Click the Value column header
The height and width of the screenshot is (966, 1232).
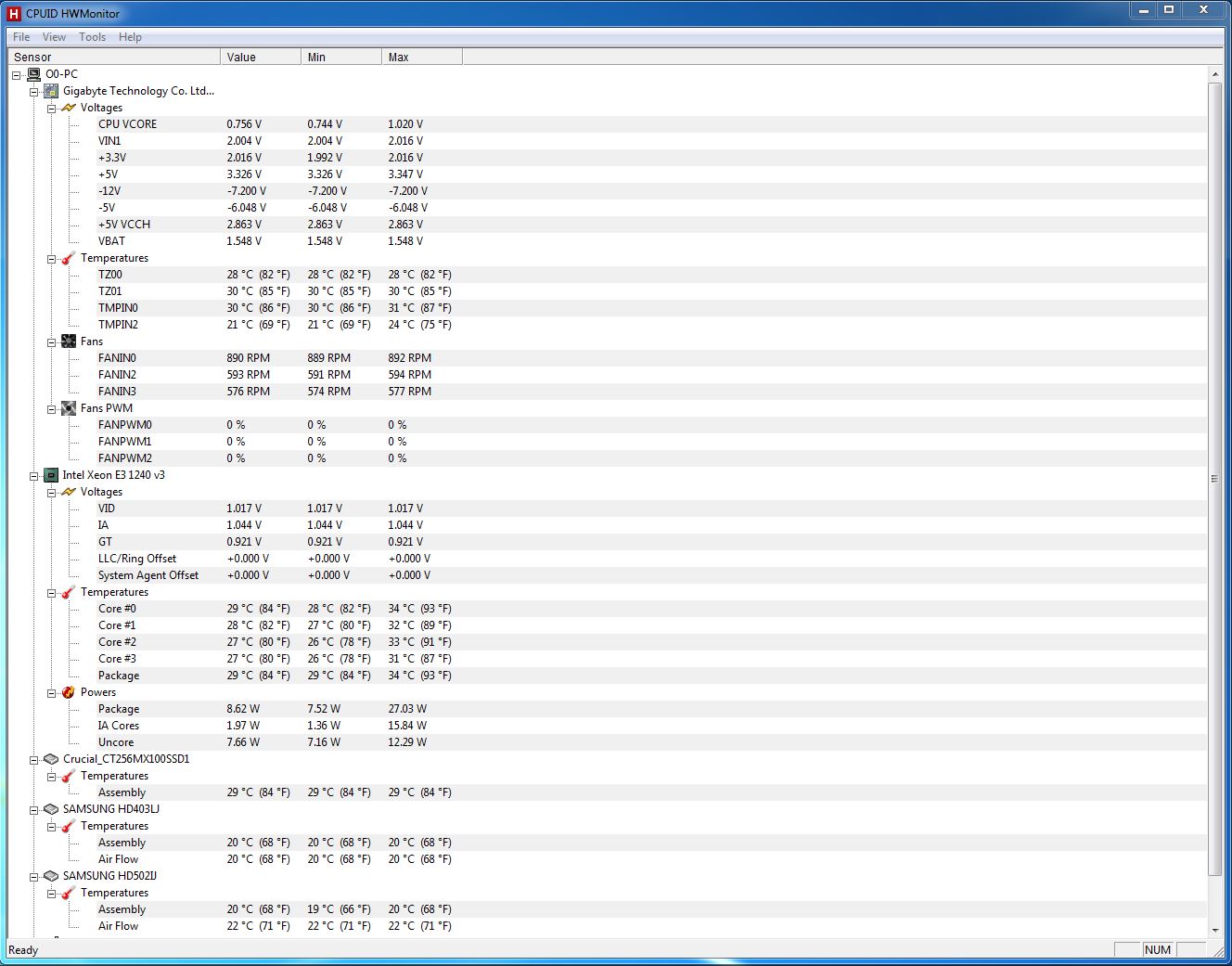(x=261, y=57)
